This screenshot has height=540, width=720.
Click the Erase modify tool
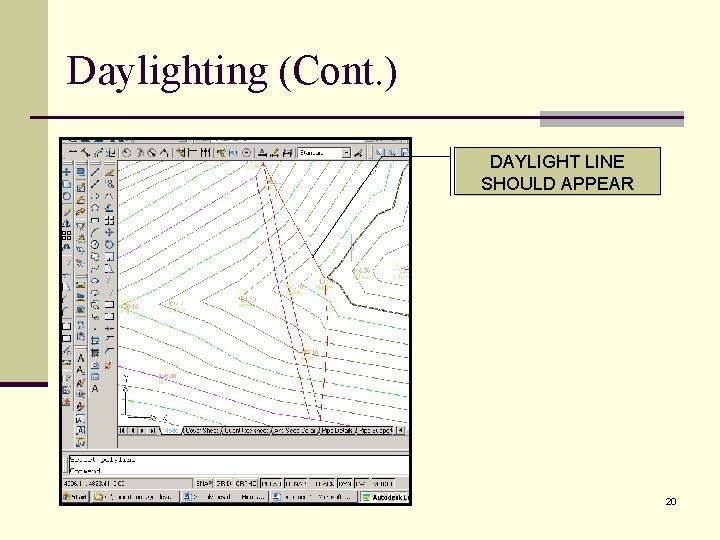tap(109, 172)
